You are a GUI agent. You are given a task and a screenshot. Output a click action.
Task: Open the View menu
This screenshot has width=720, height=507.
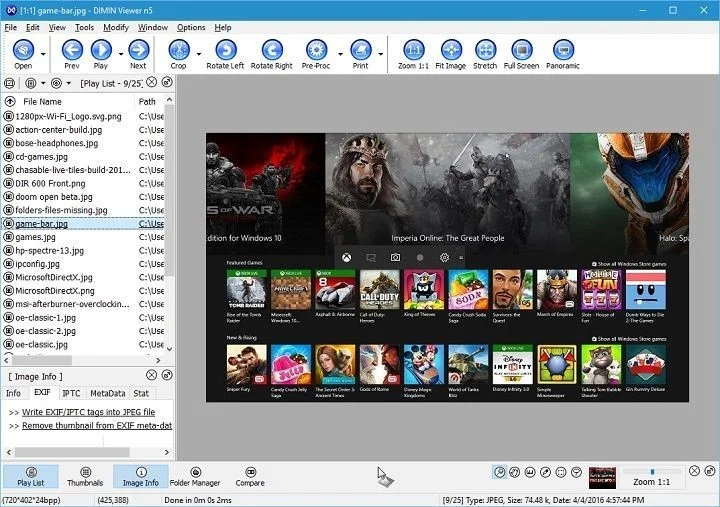pos(57,28)
